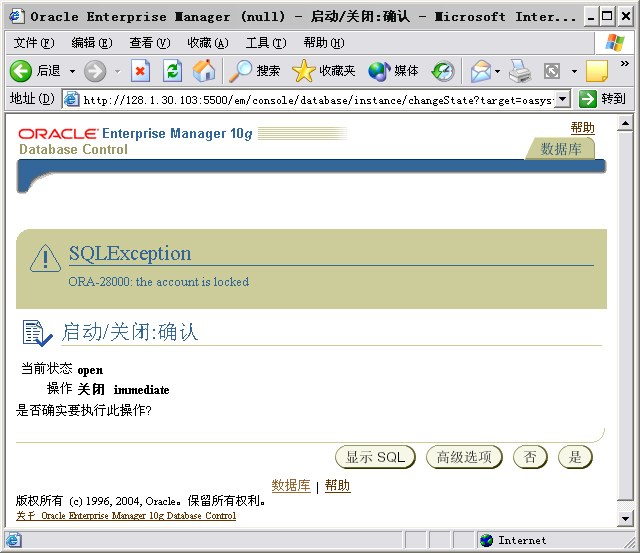
Task: Click the yellow note toolbar icon
Action: tap(597, 71)
